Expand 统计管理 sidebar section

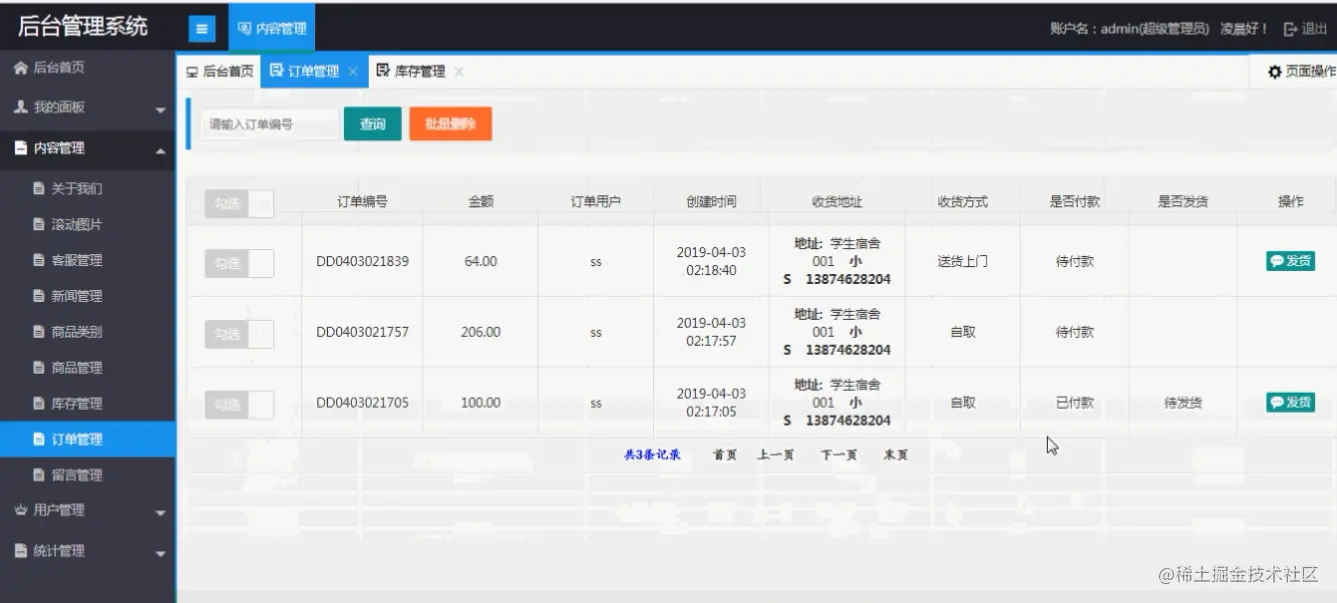click(88, 551)
